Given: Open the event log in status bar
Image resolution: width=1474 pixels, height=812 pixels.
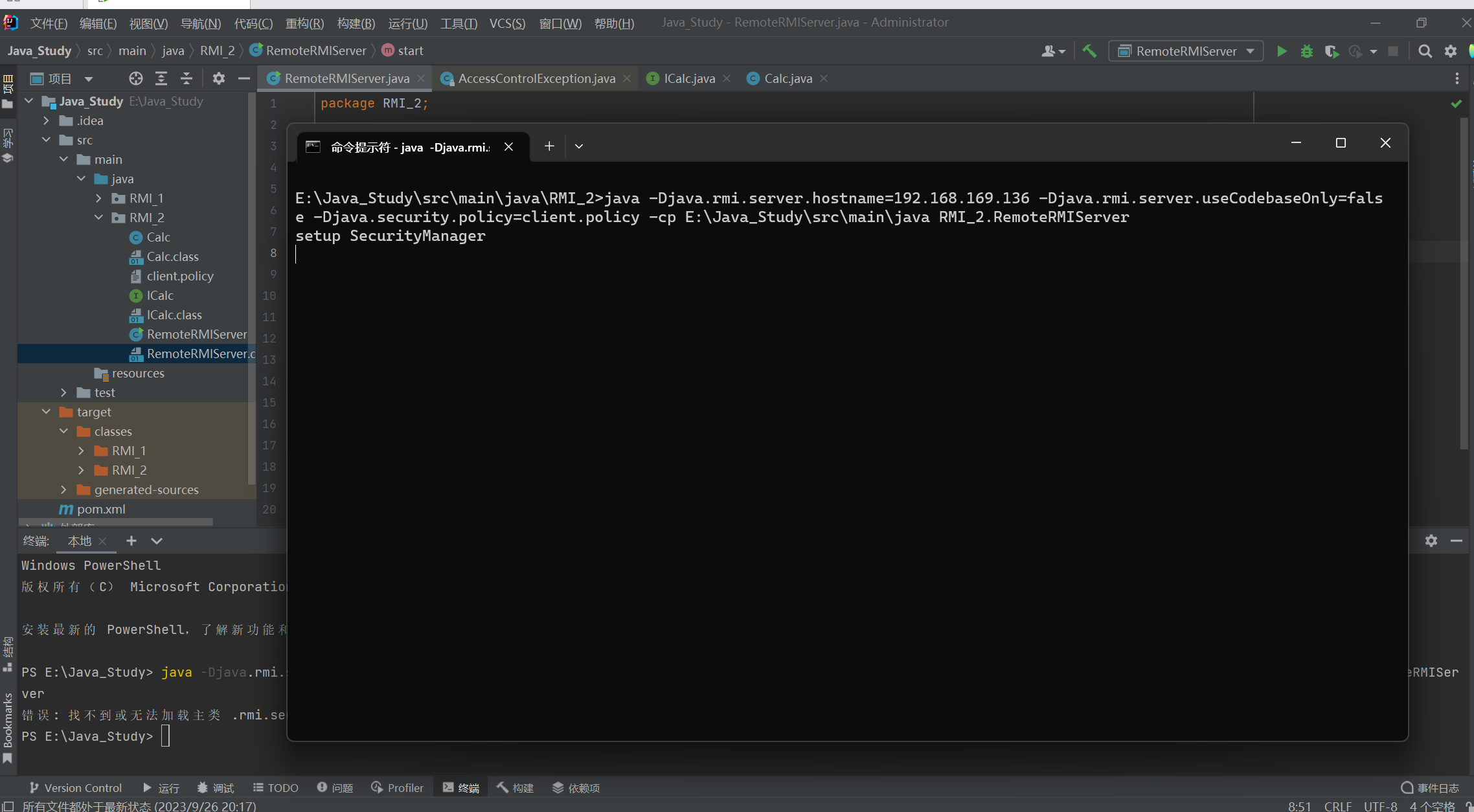Looking at the screenshot, I should (x=1430, y=788).
